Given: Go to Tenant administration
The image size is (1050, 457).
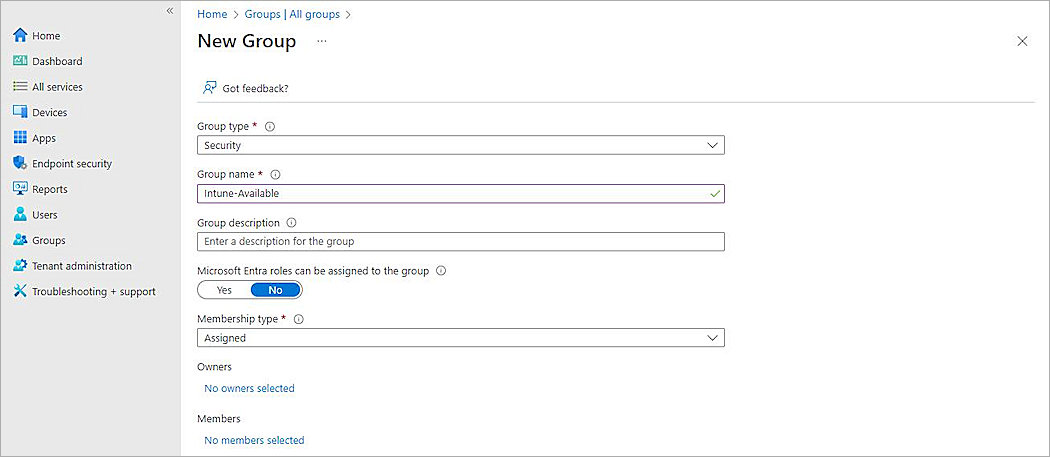Looking at the screenshot, I should click(x=81, y=266).
